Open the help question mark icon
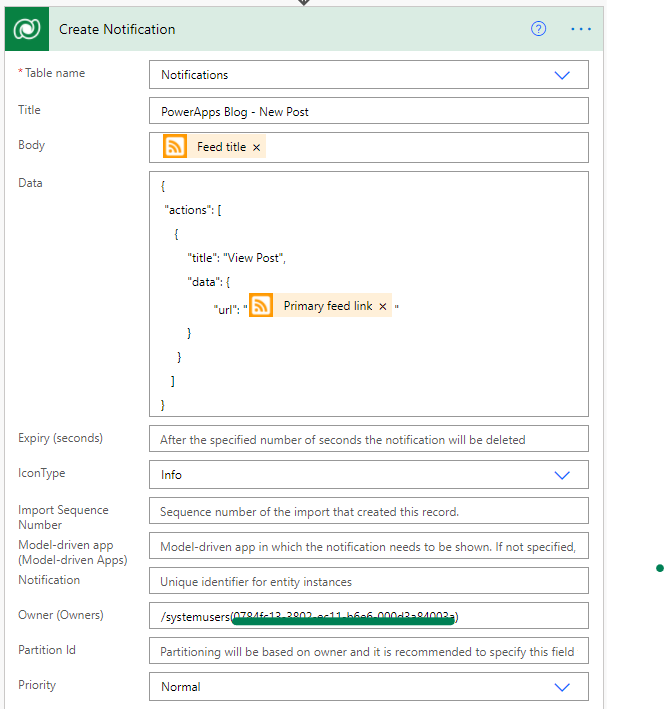665x709 pixels. 538,29
